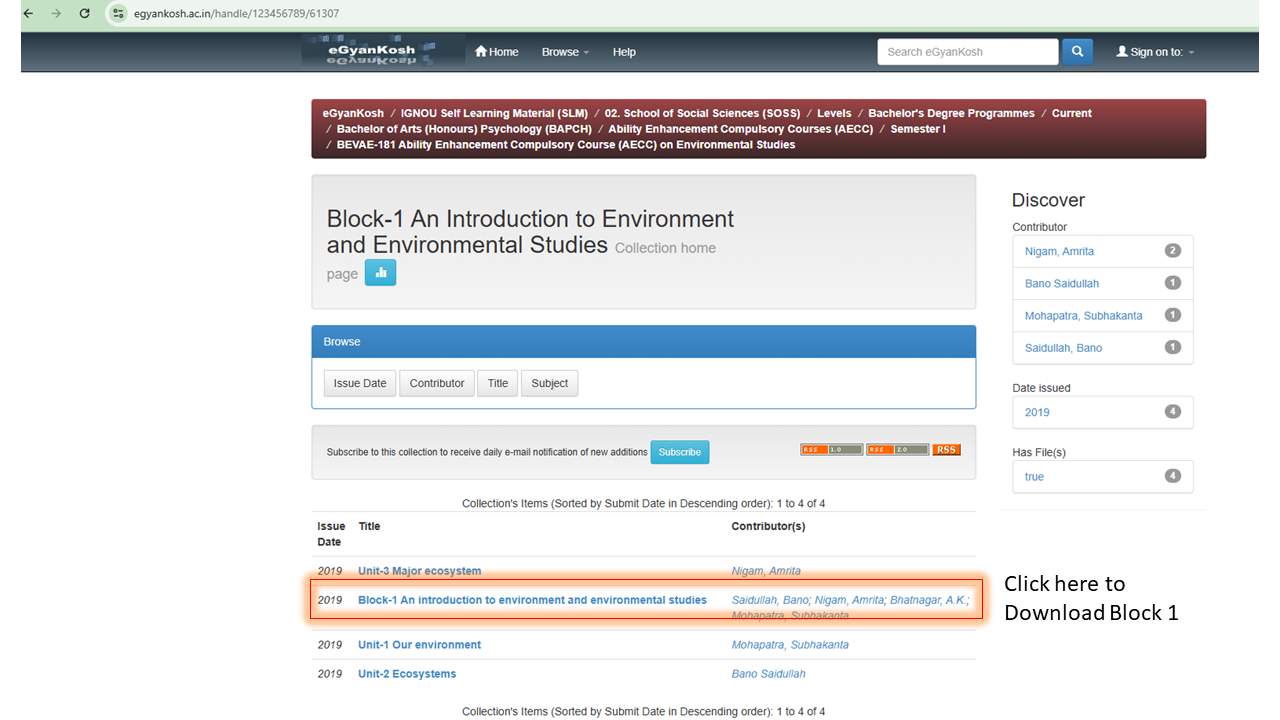Reload the page with the refresh icon
The width and height of the screenshot is (1280, 720).
(x=84, y=13)
